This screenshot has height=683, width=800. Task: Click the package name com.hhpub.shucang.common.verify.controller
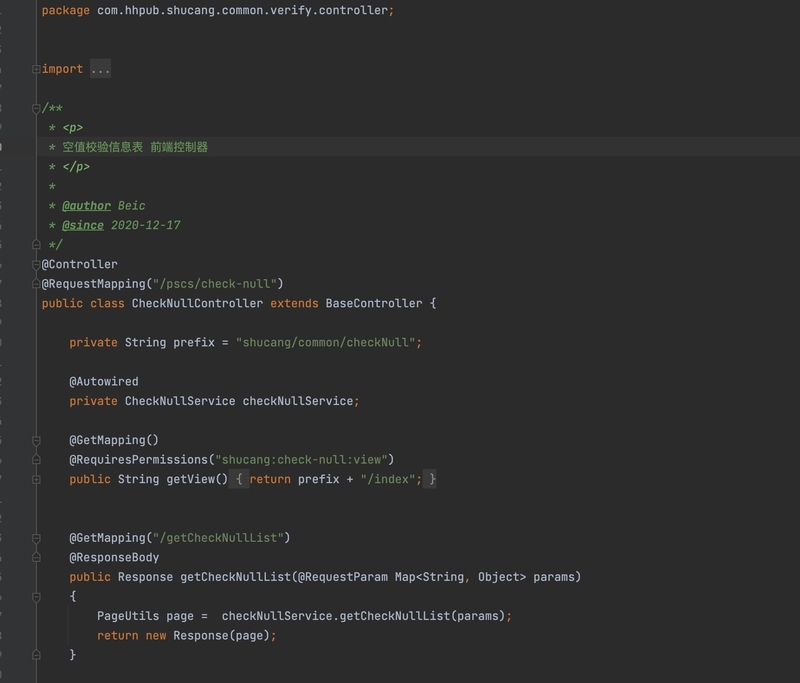(242, 11)
